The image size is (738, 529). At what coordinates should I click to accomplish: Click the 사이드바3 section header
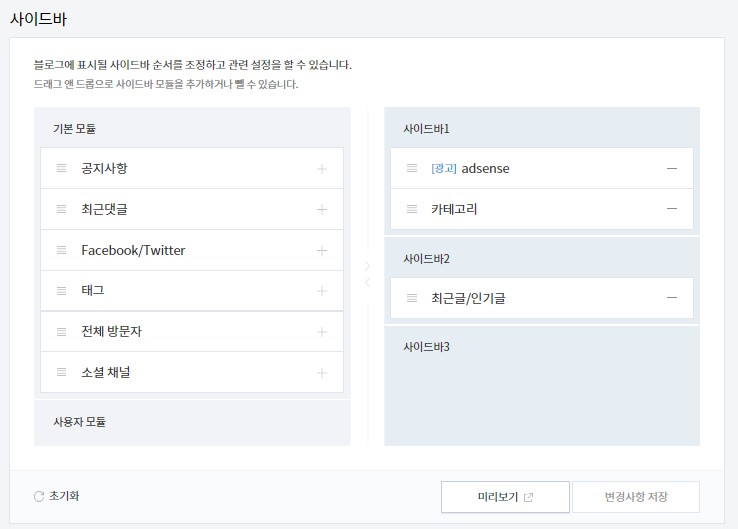tap(426, 346)
